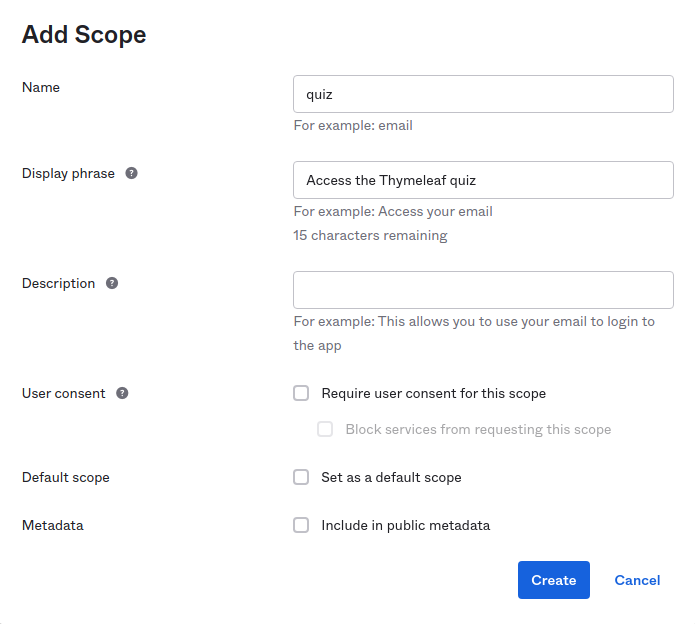Click the Add Scope heading
This screenshot has width=695, height=624.
84,35
